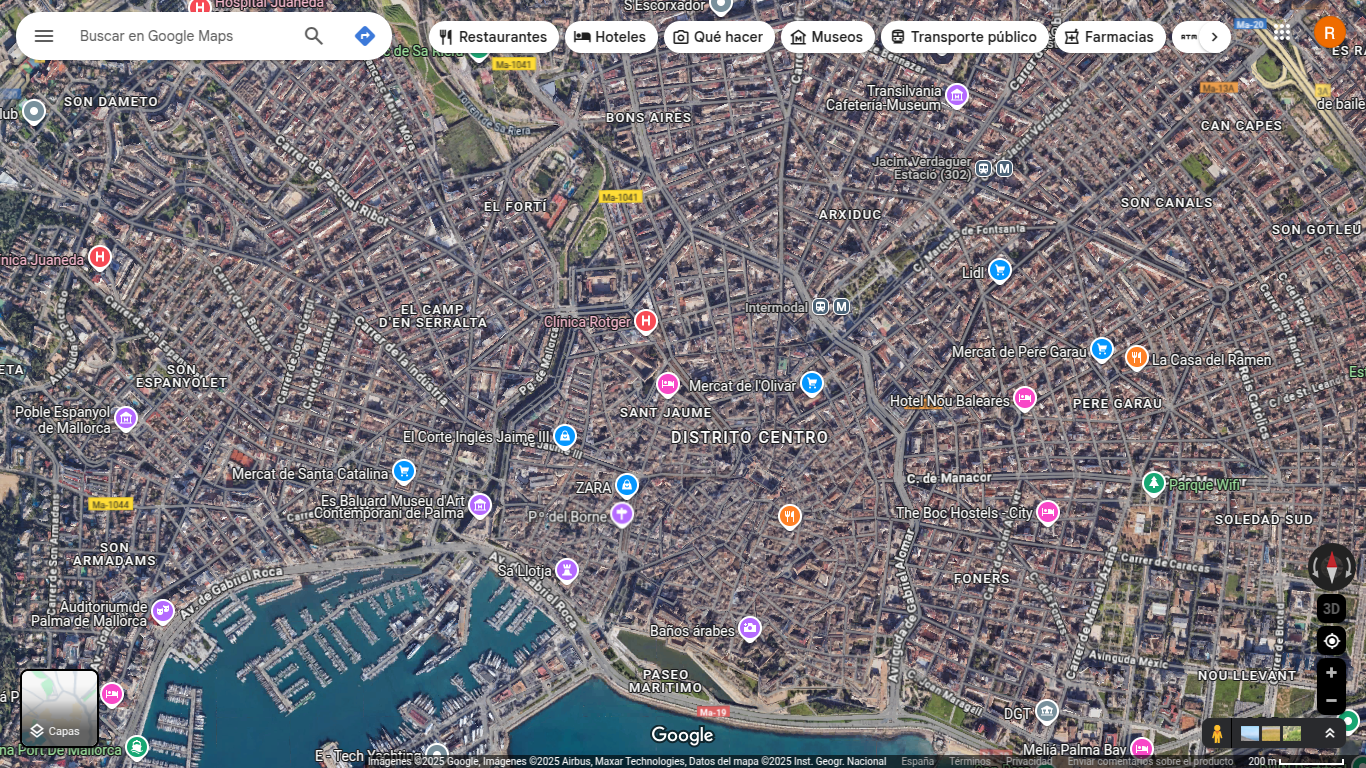Select the Clínica Juaneda hospital marker
The image size is (1366, 768).
[99, 258]
